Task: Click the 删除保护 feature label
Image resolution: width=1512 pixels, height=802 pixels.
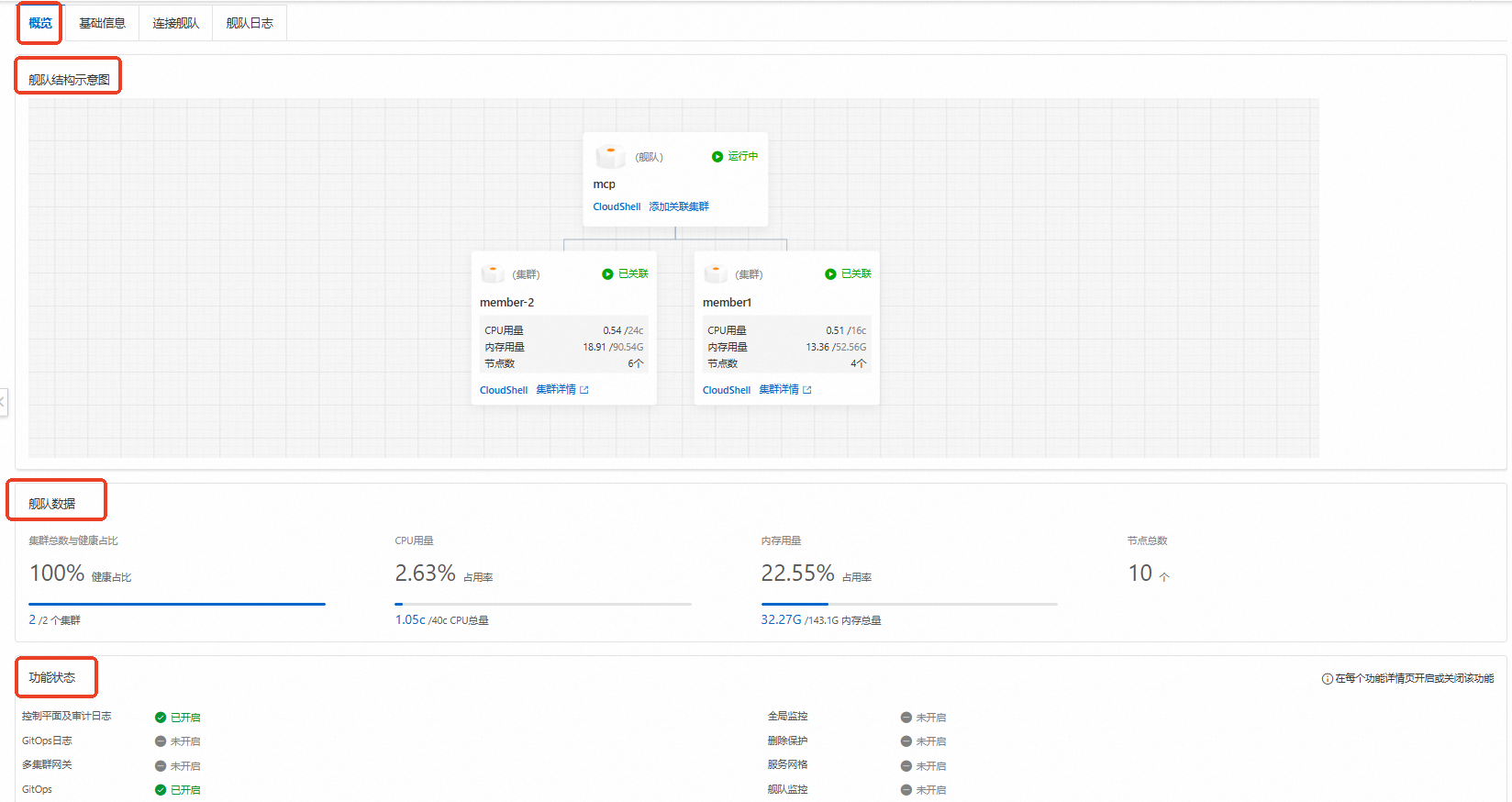Action: click(787, 741)
